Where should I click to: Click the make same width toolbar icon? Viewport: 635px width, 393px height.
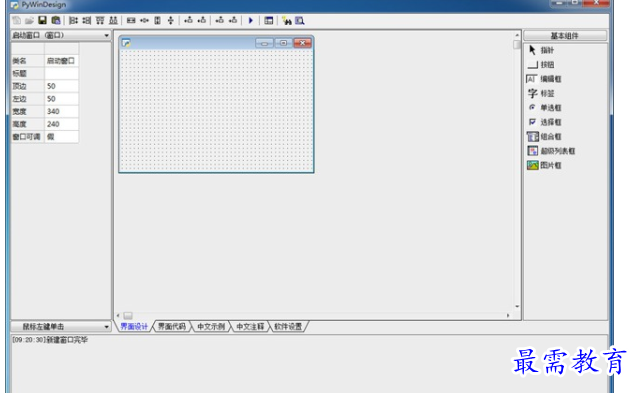[x=131, y=20]
